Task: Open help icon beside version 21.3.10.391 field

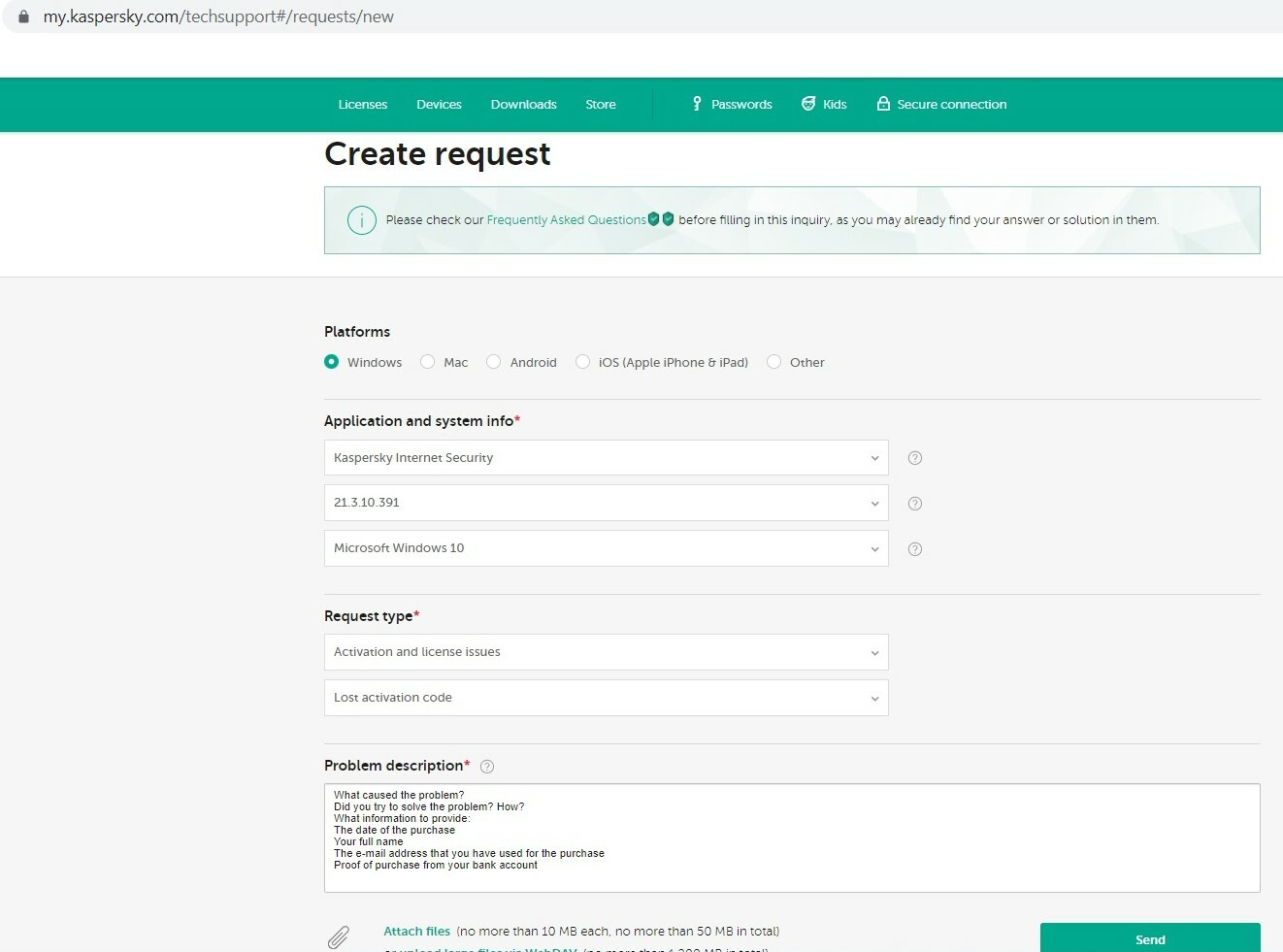Action: click(x=914, y=504)
